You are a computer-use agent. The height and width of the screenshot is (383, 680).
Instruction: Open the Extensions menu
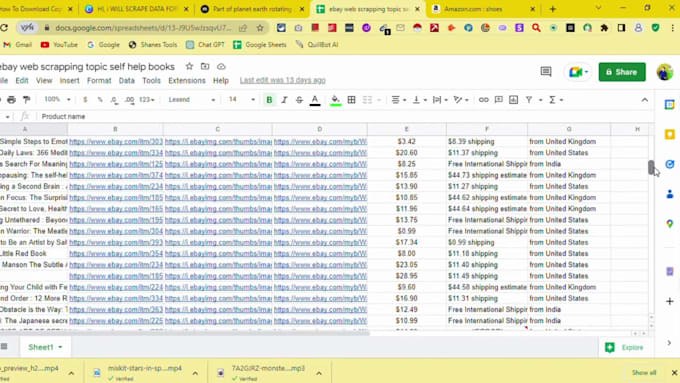coord(187,81)
